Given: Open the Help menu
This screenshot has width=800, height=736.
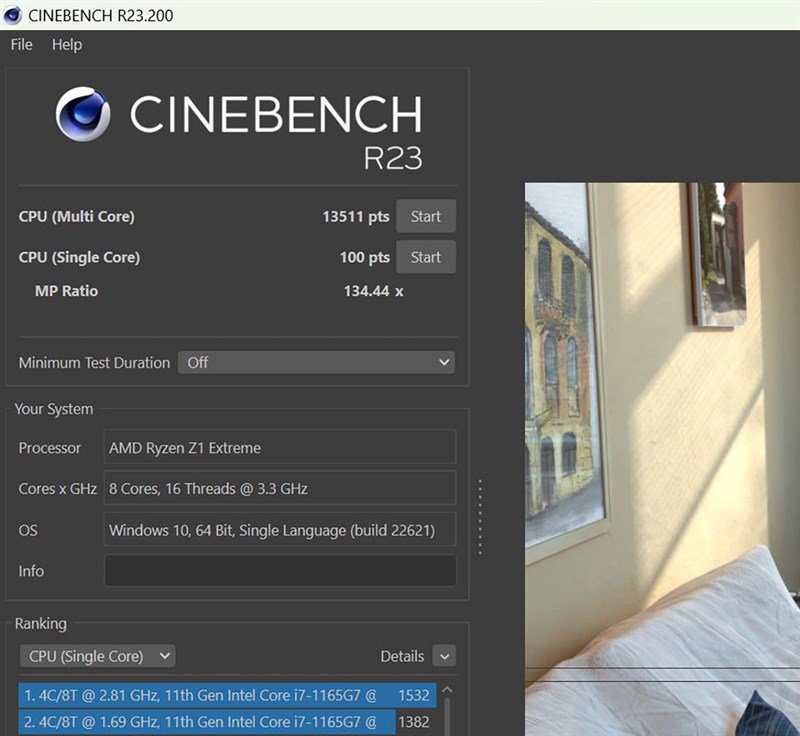Looking at the screenshot, I should tap(67, 44).
